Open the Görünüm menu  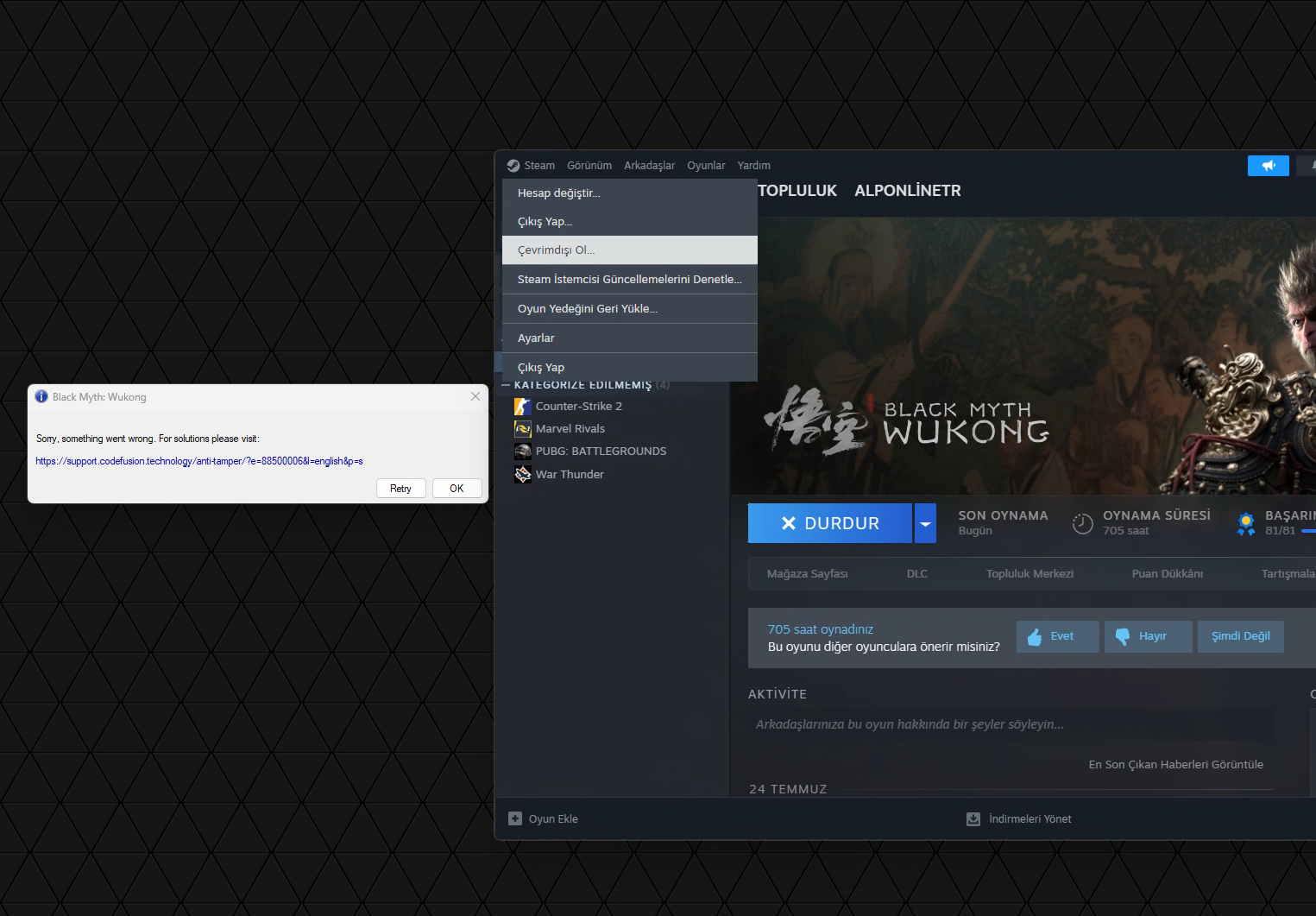click(x=589, y=166)
